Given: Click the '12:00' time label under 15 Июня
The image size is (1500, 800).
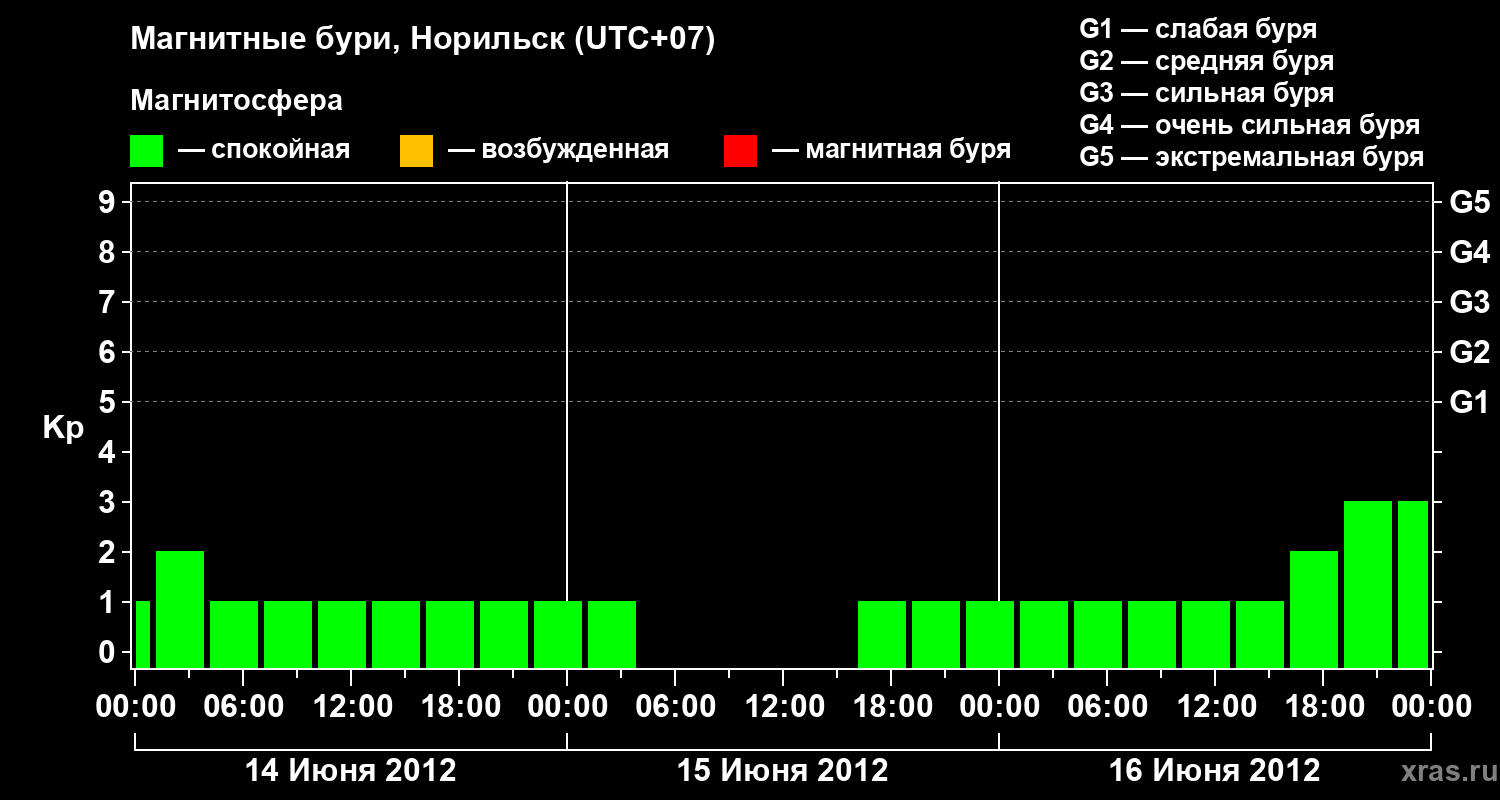Looking at the screenshot, I should [783, 707].
